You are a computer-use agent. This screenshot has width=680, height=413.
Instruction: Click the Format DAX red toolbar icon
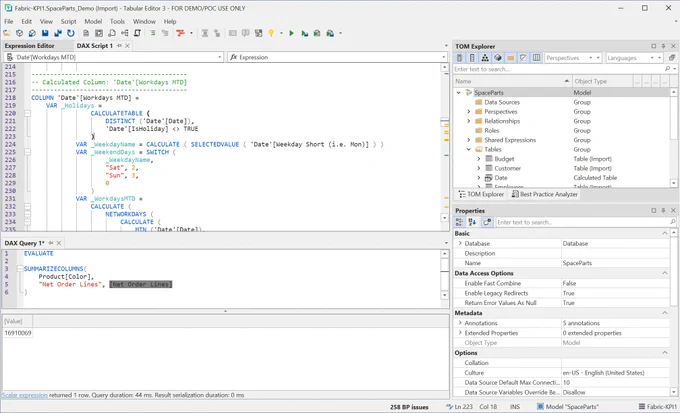click(180, 33)
